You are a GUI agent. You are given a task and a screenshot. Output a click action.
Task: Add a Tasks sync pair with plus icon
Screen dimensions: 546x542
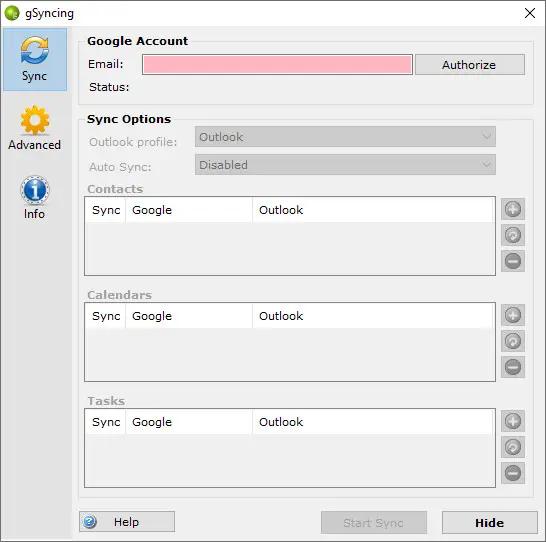[x=513, y=421]
